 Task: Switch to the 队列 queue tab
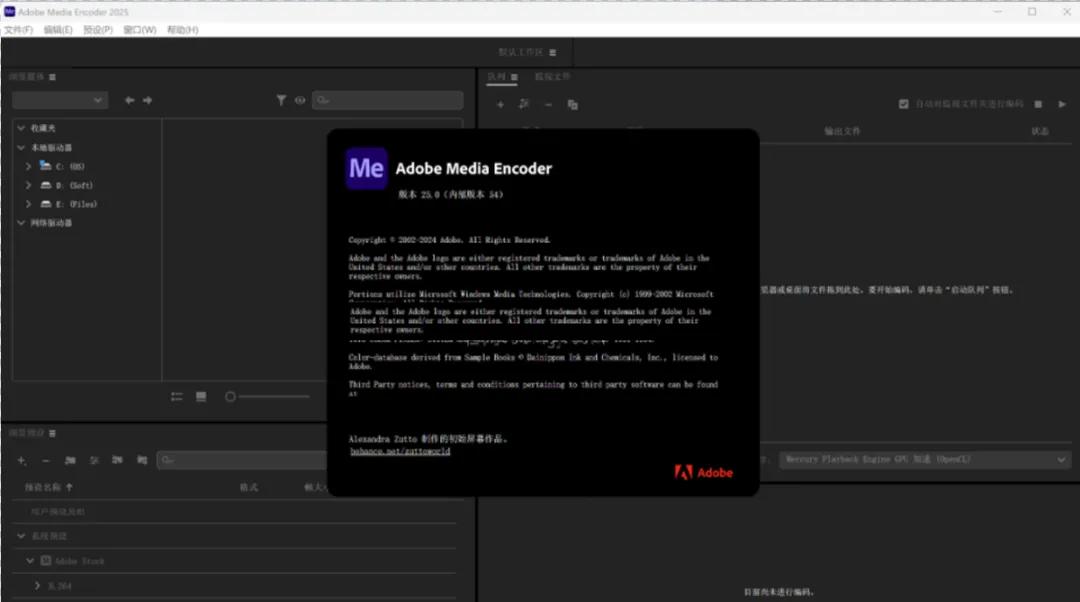click(x=497, y=76)
